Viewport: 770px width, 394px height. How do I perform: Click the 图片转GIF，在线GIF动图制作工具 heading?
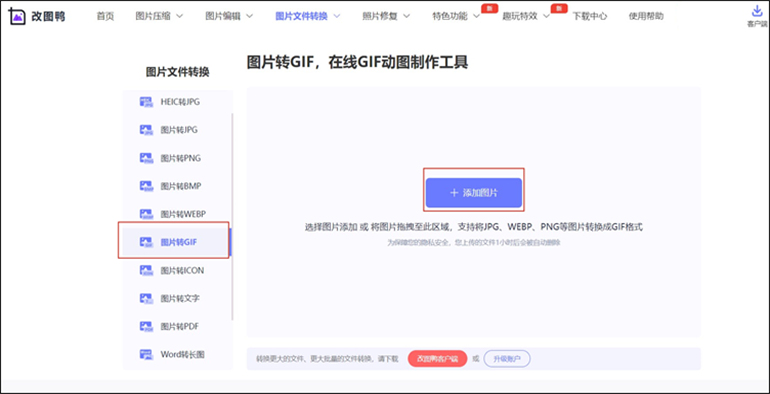click(357, 62)
